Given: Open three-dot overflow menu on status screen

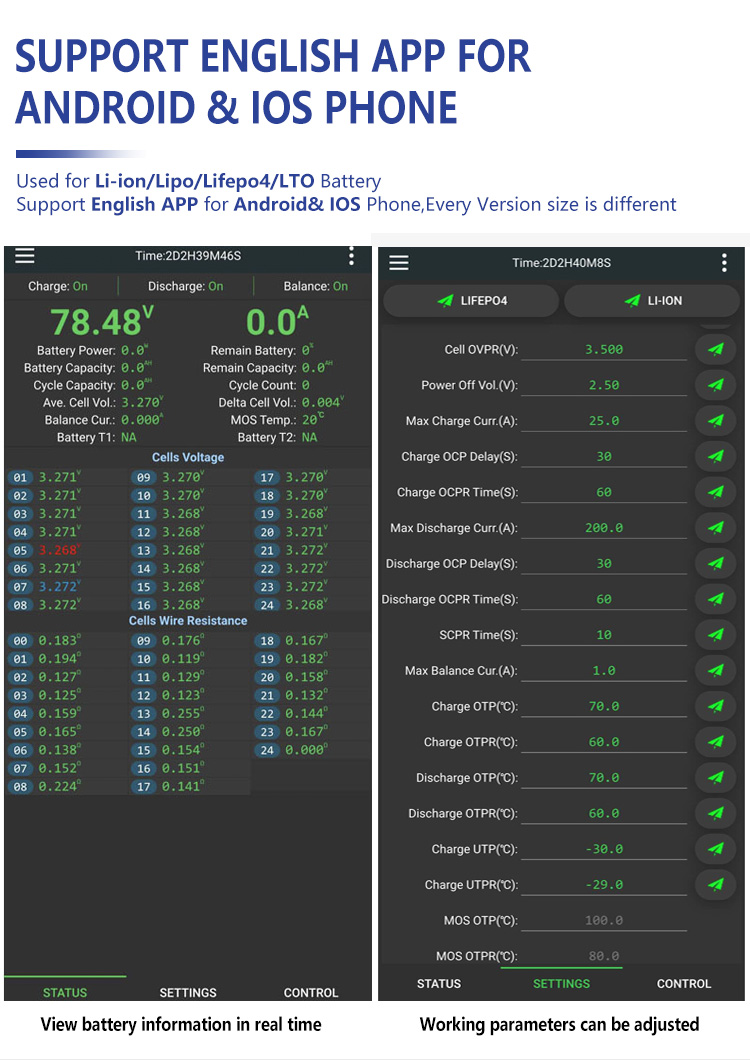Looking at the screenshot, I should [351, 256].
